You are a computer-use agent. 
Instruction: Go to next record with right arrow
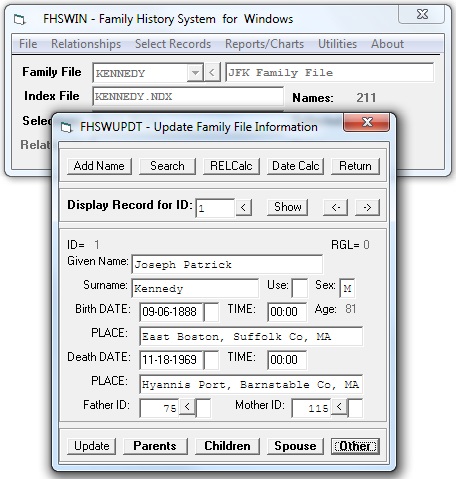pos(367,207)
